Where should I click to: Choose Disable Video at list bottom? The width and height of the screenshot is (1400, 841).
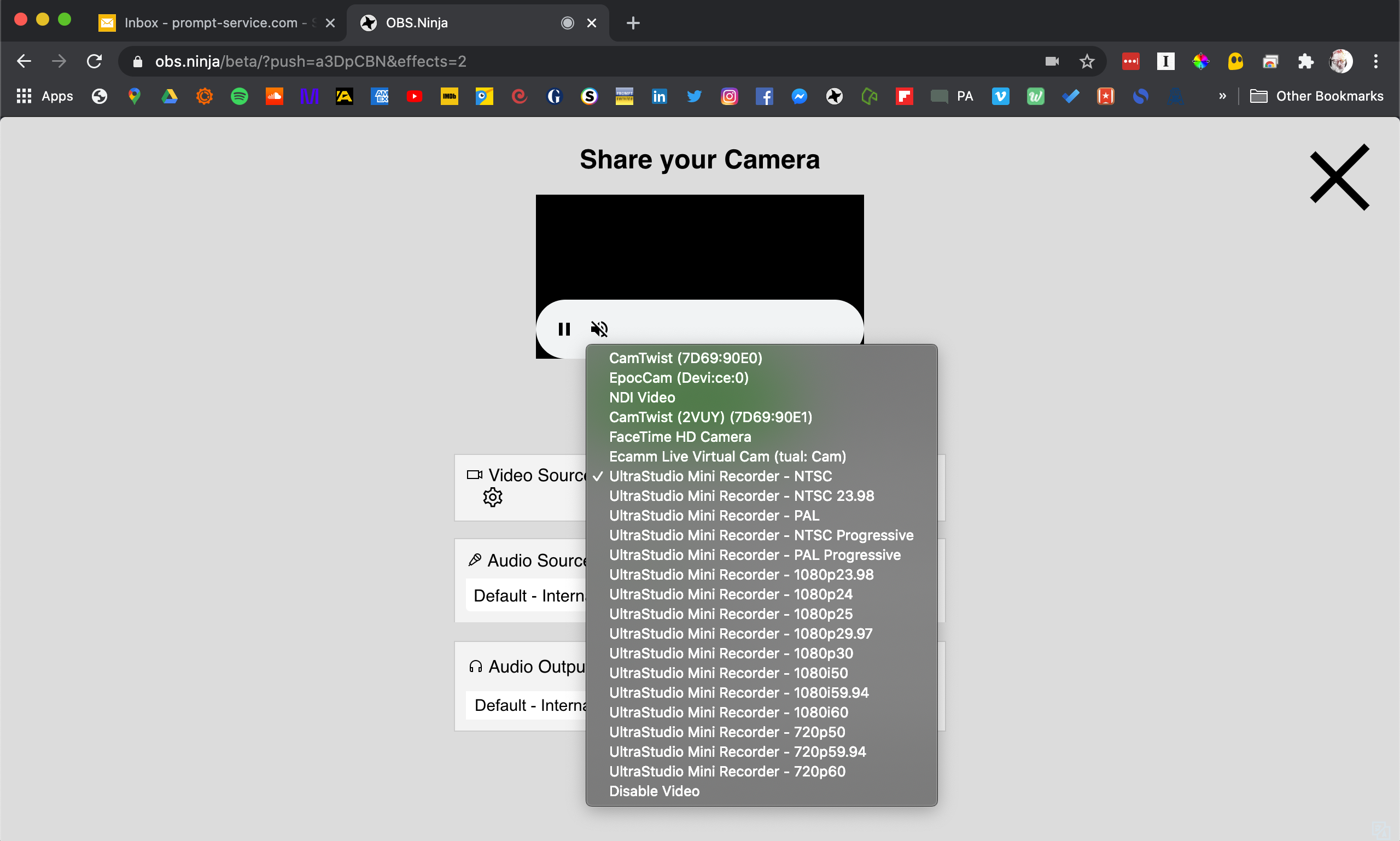click(x=654, y=791)
